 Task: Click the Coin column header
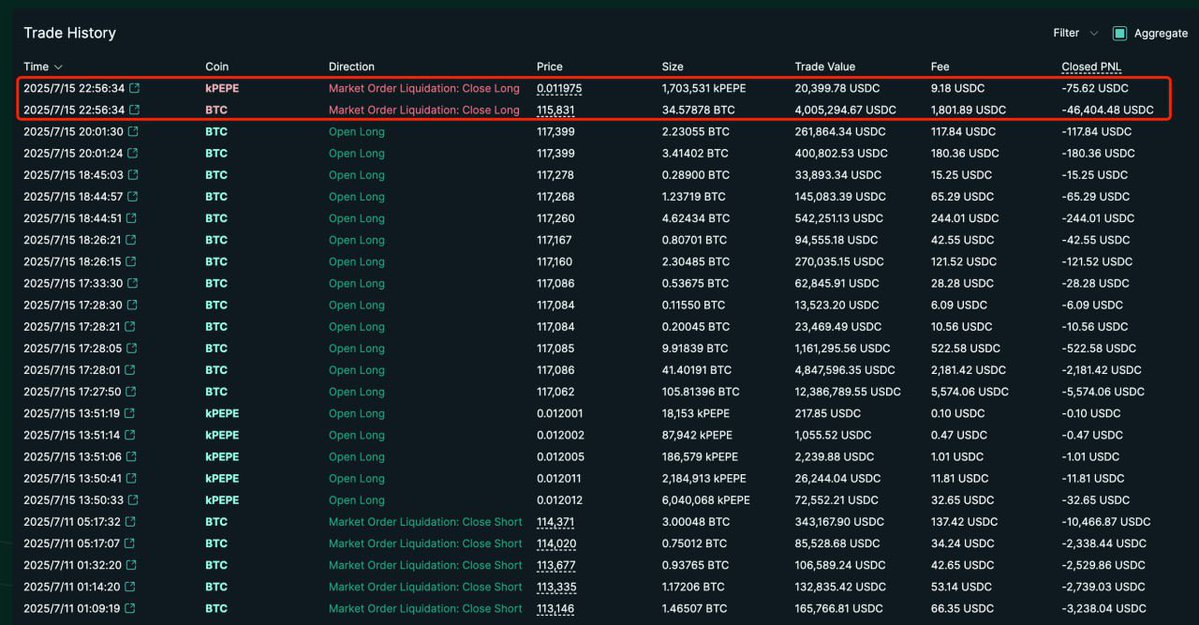click(216, 67)
